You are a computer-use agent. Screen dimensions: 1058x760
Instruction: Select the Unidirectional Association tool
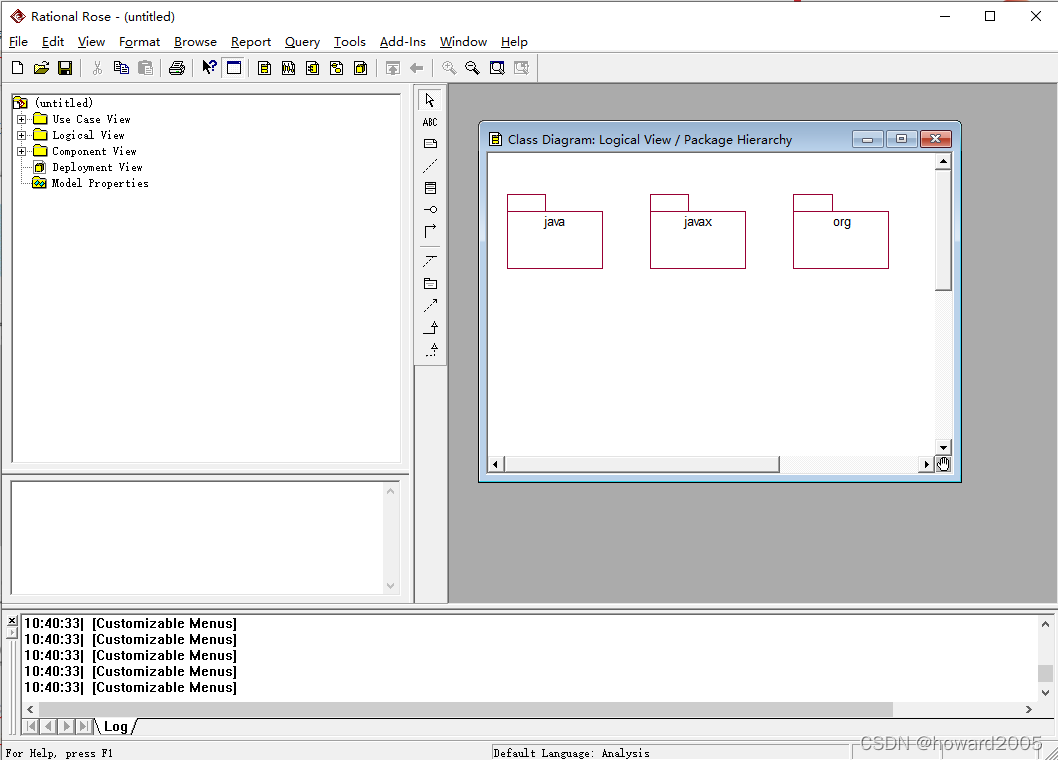430,231
